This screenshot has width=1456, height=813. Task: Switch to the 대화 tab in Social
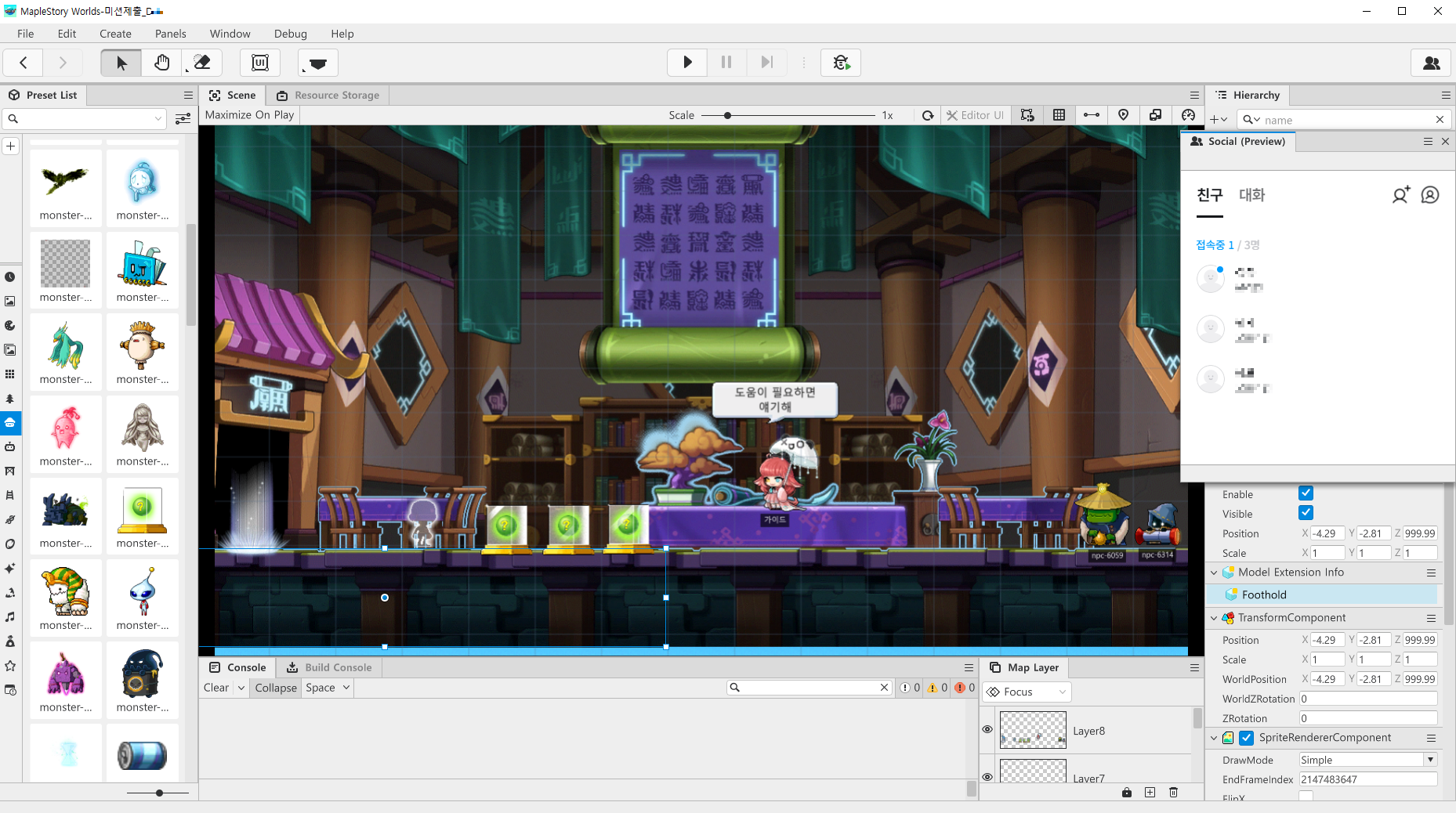(1252, 195)
